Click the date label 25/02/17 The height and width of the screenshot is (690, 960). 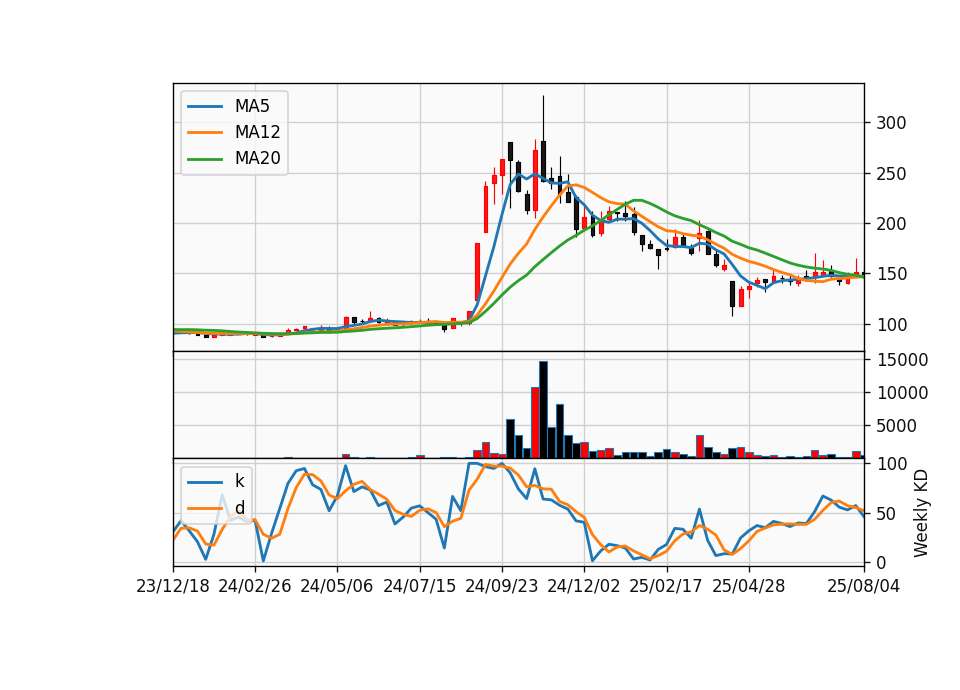point(666,586)
